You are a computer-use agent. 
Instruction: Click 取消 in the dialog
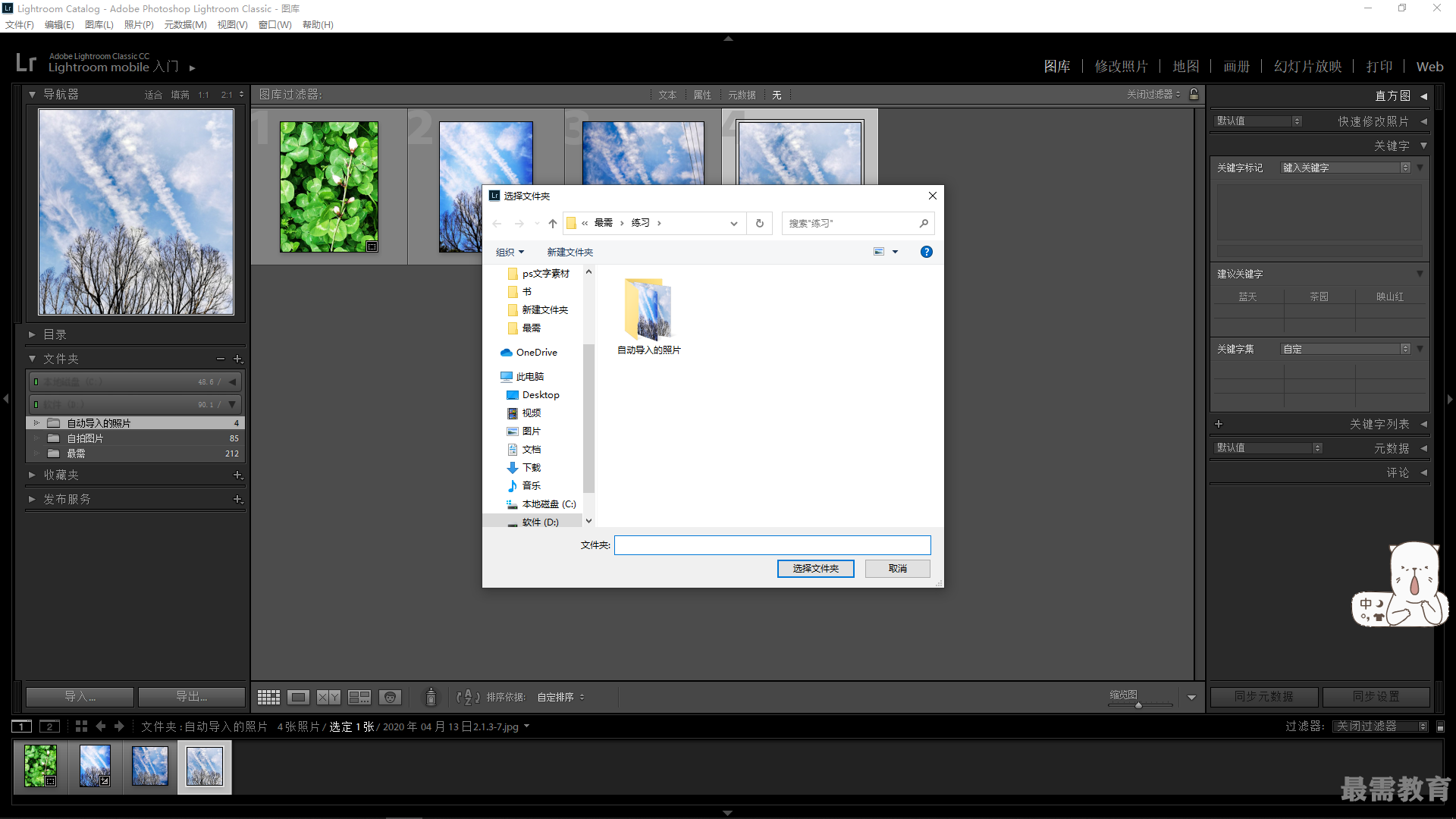(898, 569)
